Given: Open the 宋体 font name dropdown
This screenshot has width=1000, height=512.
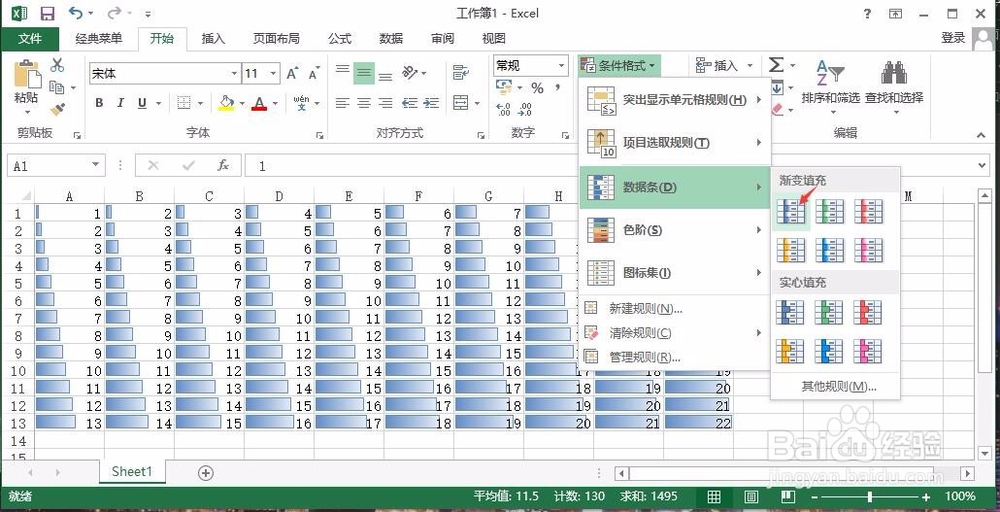Looking at the screenshot, I should click(234, 73).
